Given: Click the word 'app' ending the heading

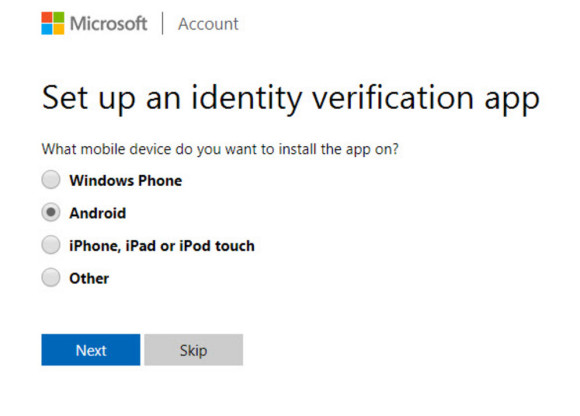Looking at the screenshot, I should (x=512, y=101).
